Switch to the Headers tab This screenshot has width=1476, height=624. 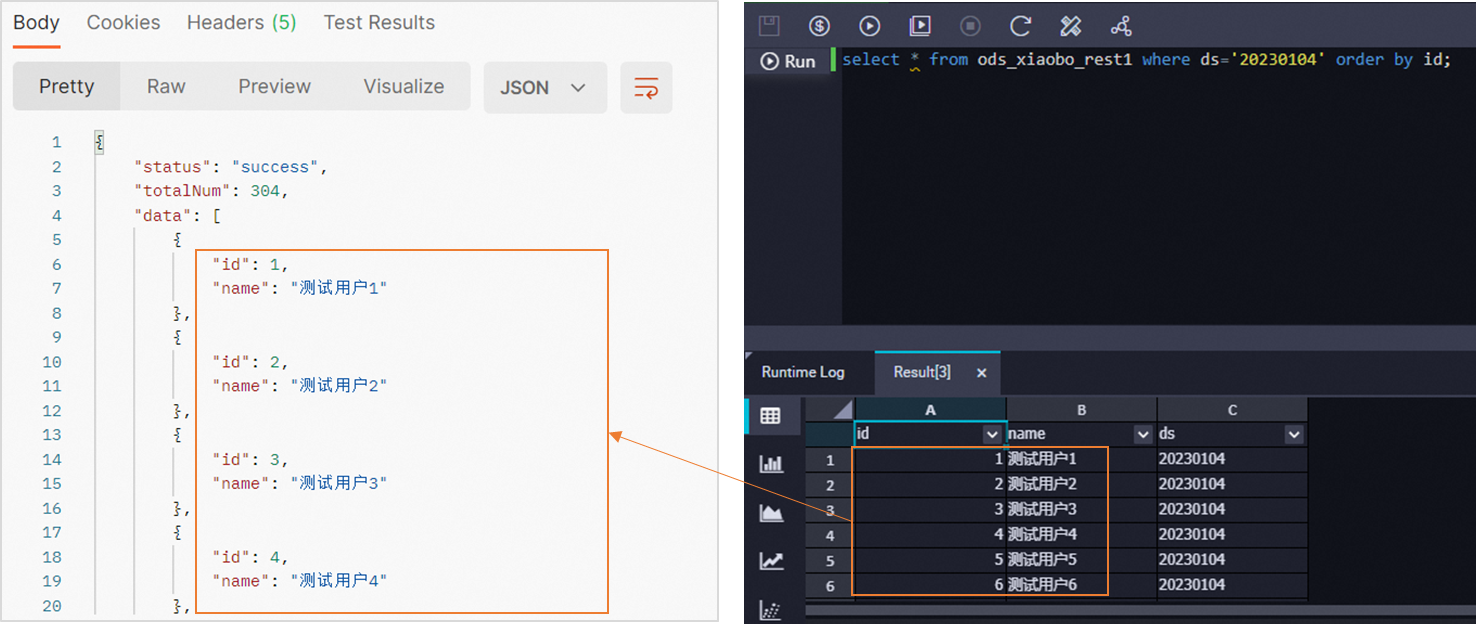241,22
